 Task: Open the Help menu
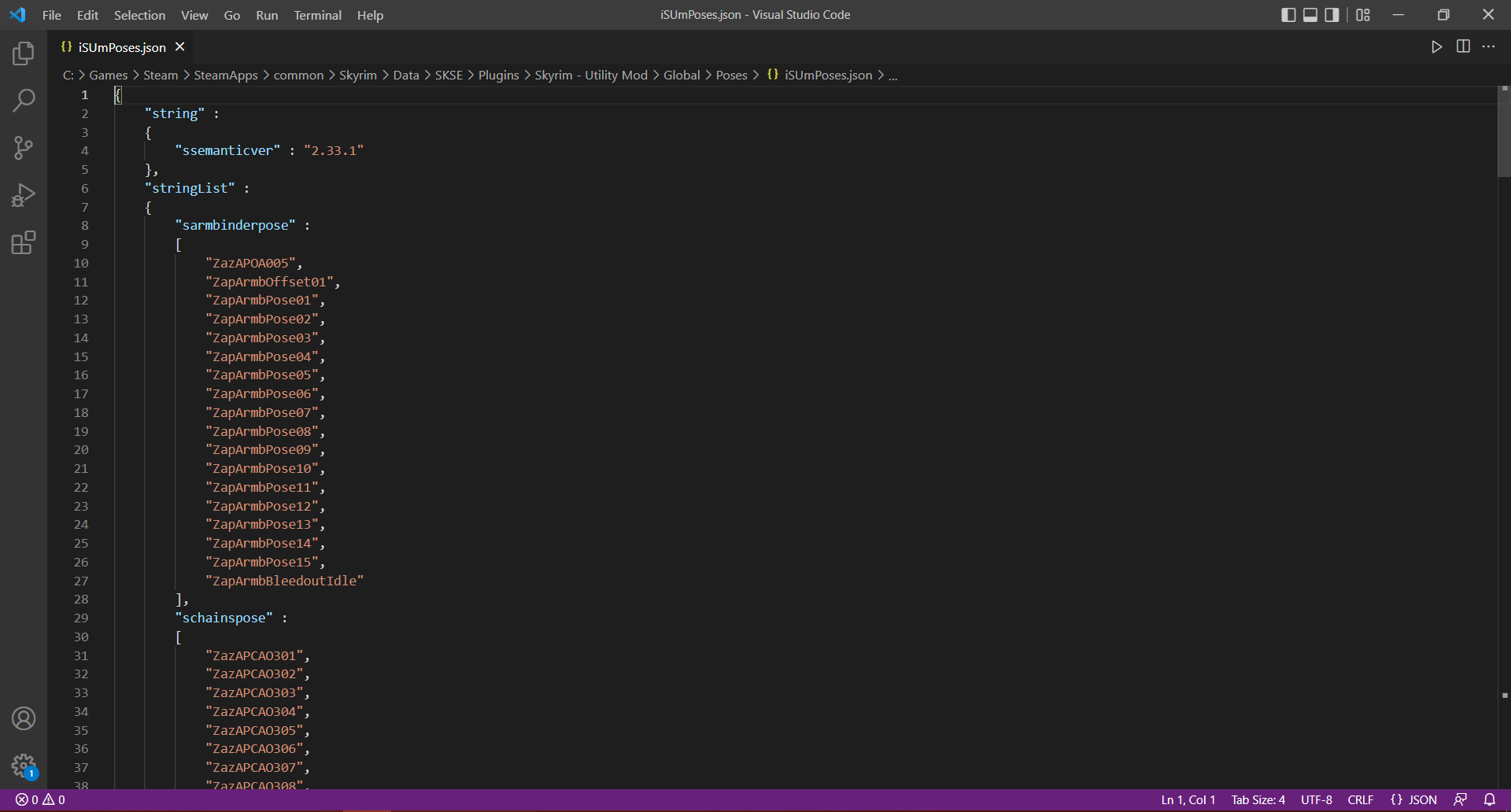coord(370,15)
